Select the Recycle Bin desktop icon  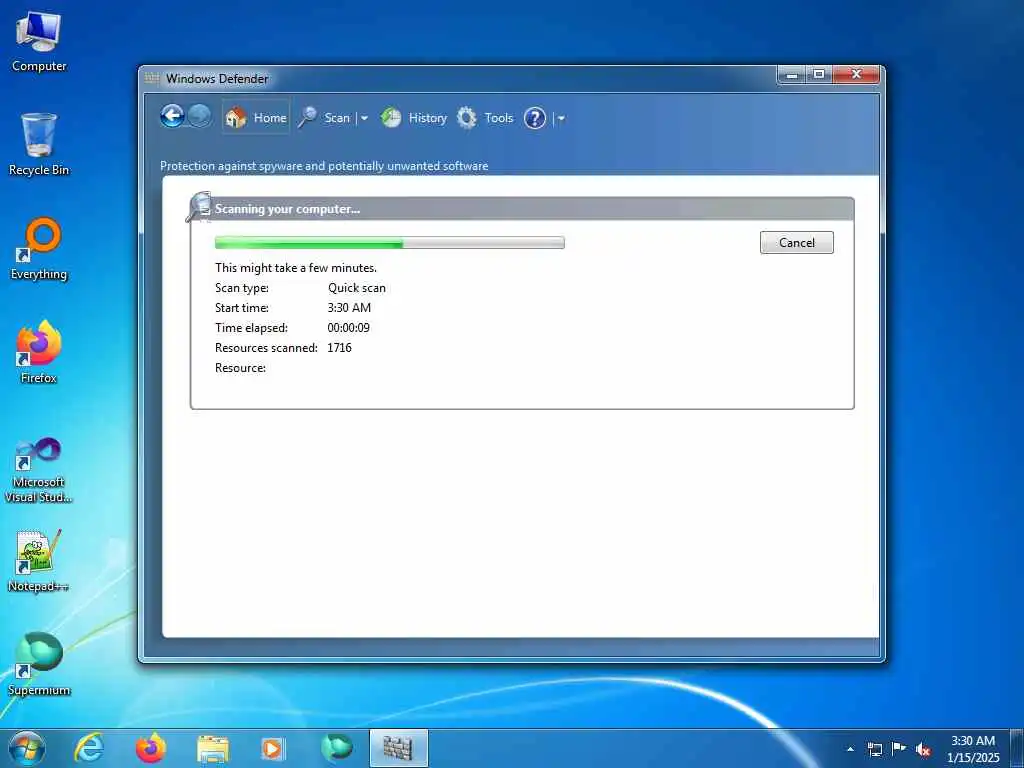coord(39,144)
